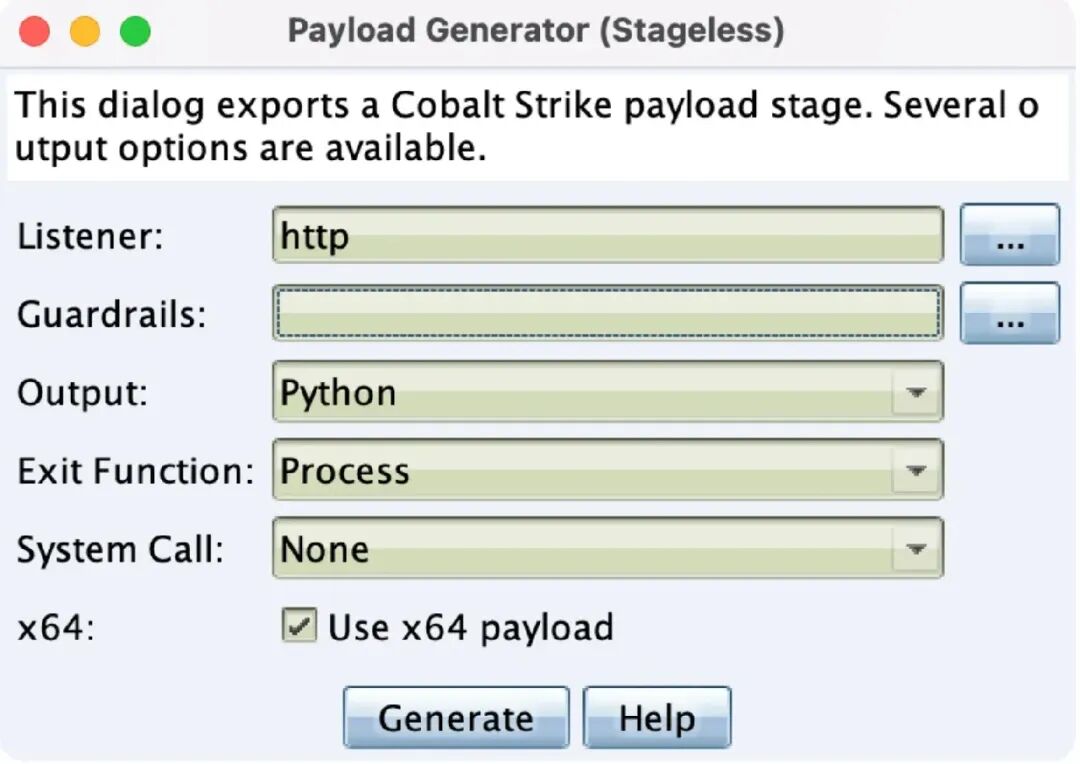Open the System Call combo showing None
The width and height of the screenshot is (1080, 764).
click(580, 549)
